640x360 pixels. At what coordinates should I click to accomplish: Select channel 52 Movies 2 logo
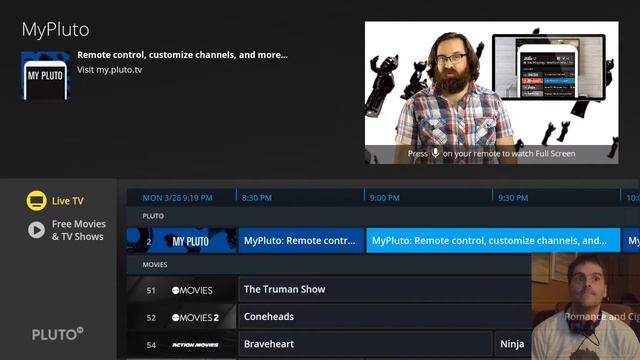196,318
